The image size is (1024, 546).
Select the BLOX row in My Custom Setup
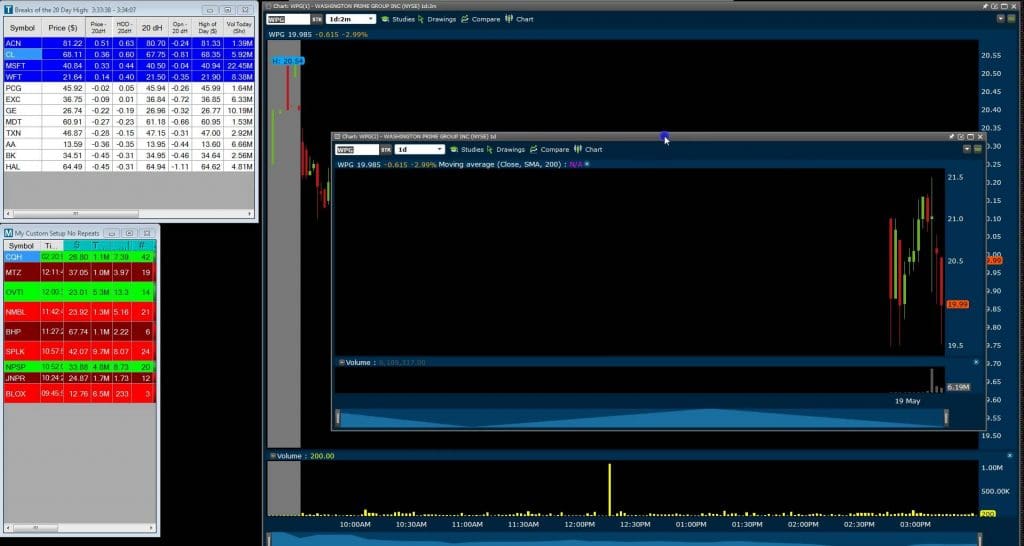(x=80, y=394)
